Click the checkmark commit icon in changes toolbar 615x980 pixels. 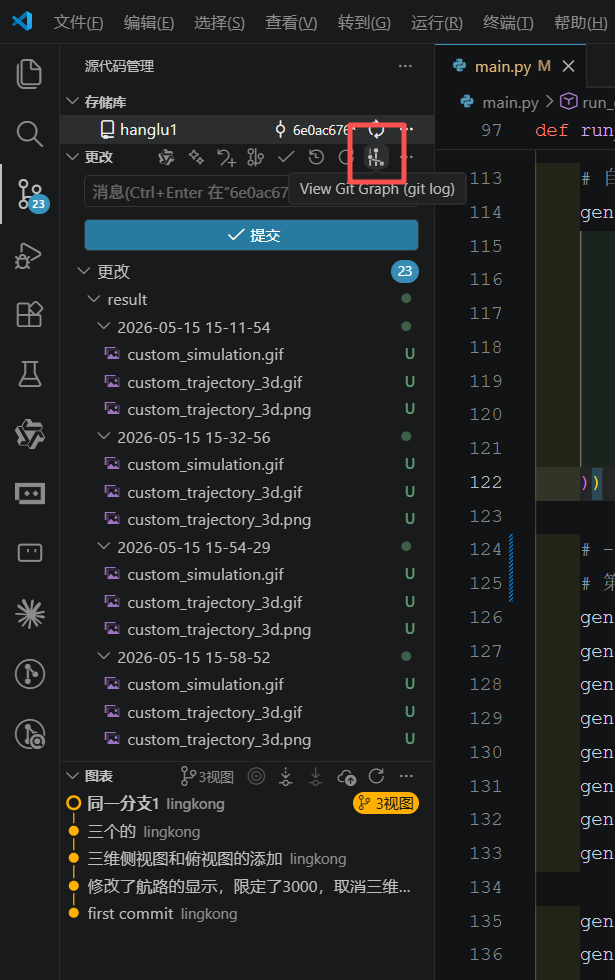[x=286, y=157]
